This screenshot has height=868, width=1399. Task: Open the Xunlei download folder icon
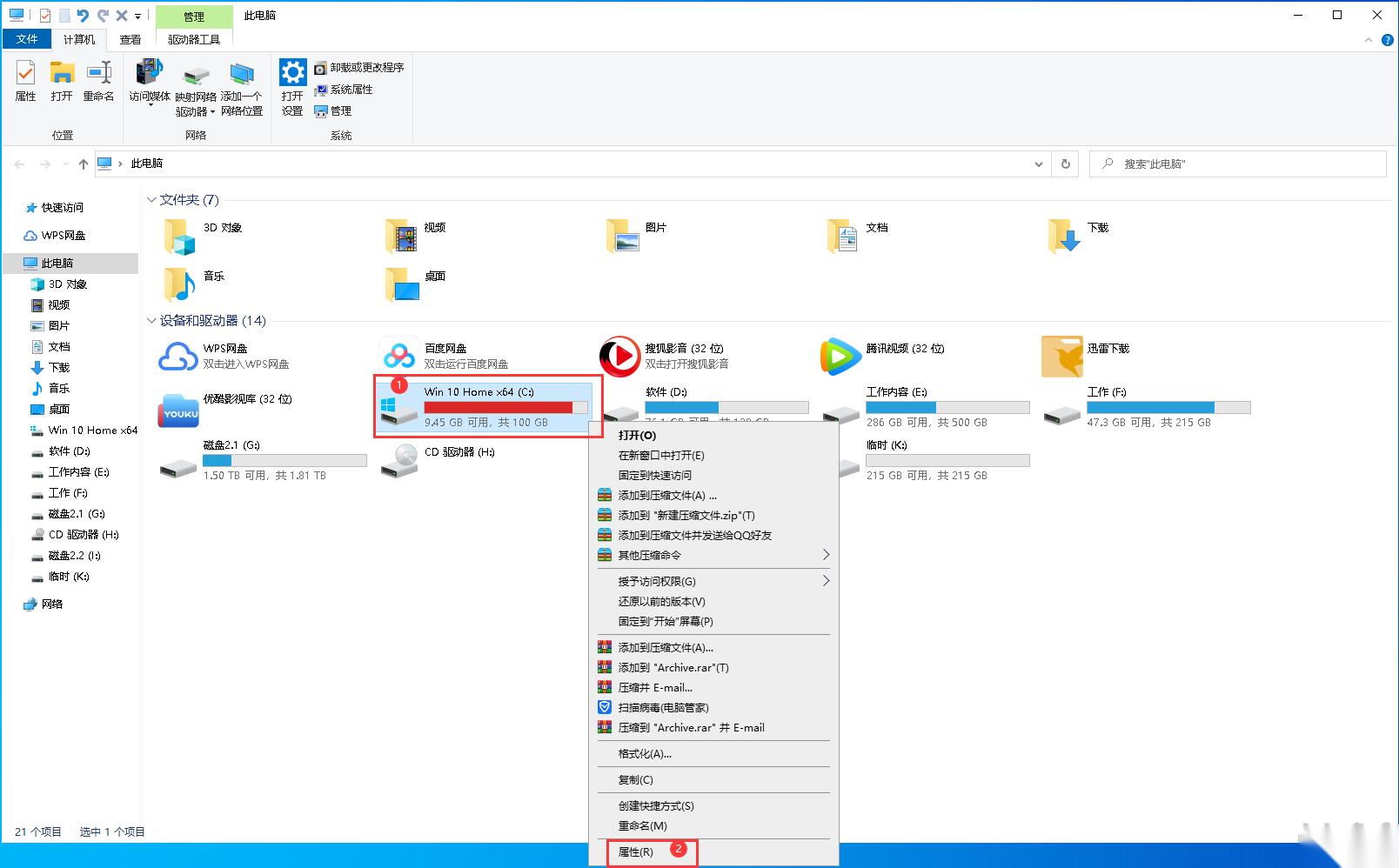[x=1061, y=356]
